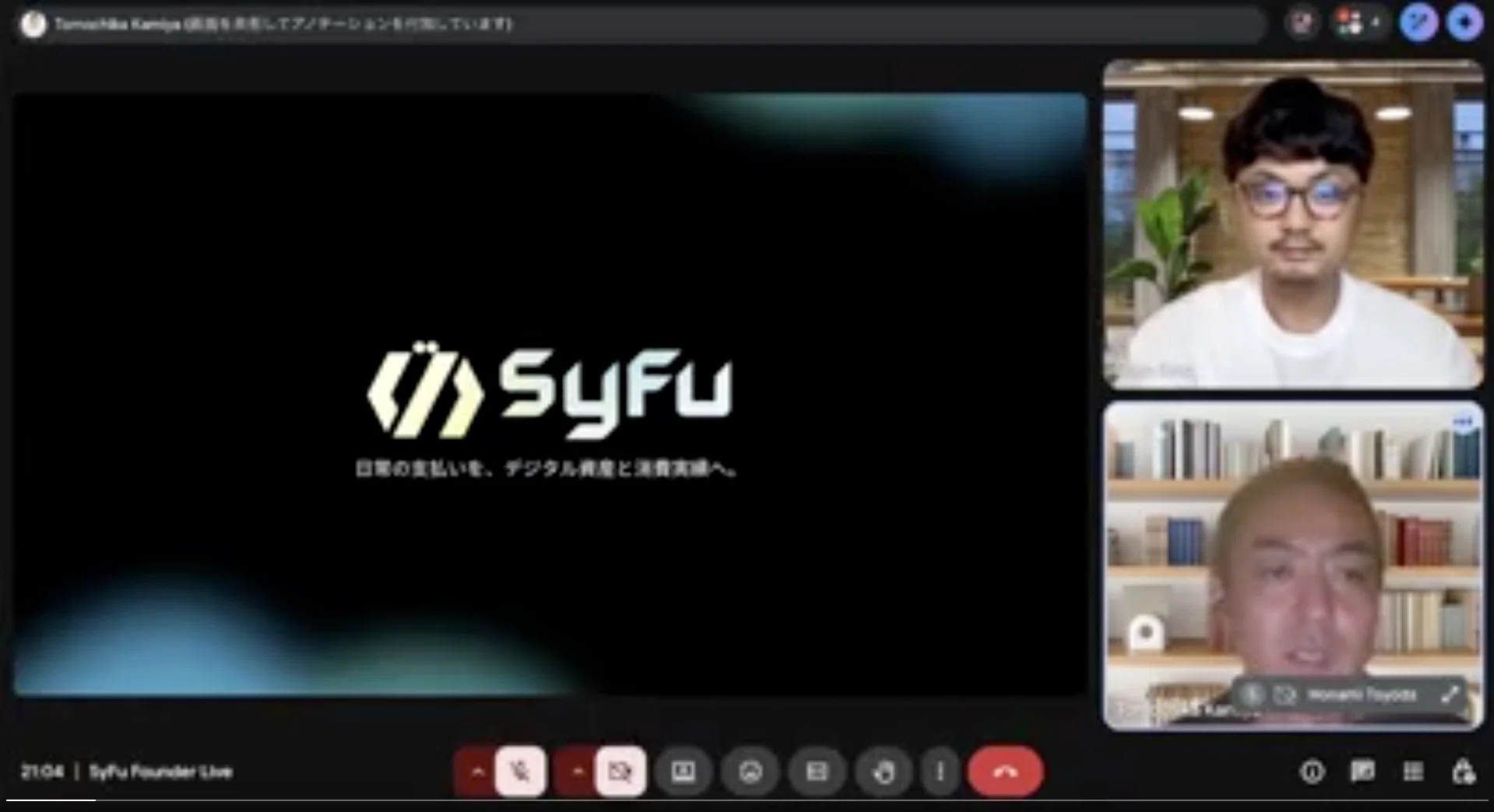The image size is (1494, 812).
Task: Open camera video settings arrow
Action: pyautogui.click(x=577, y=772)
